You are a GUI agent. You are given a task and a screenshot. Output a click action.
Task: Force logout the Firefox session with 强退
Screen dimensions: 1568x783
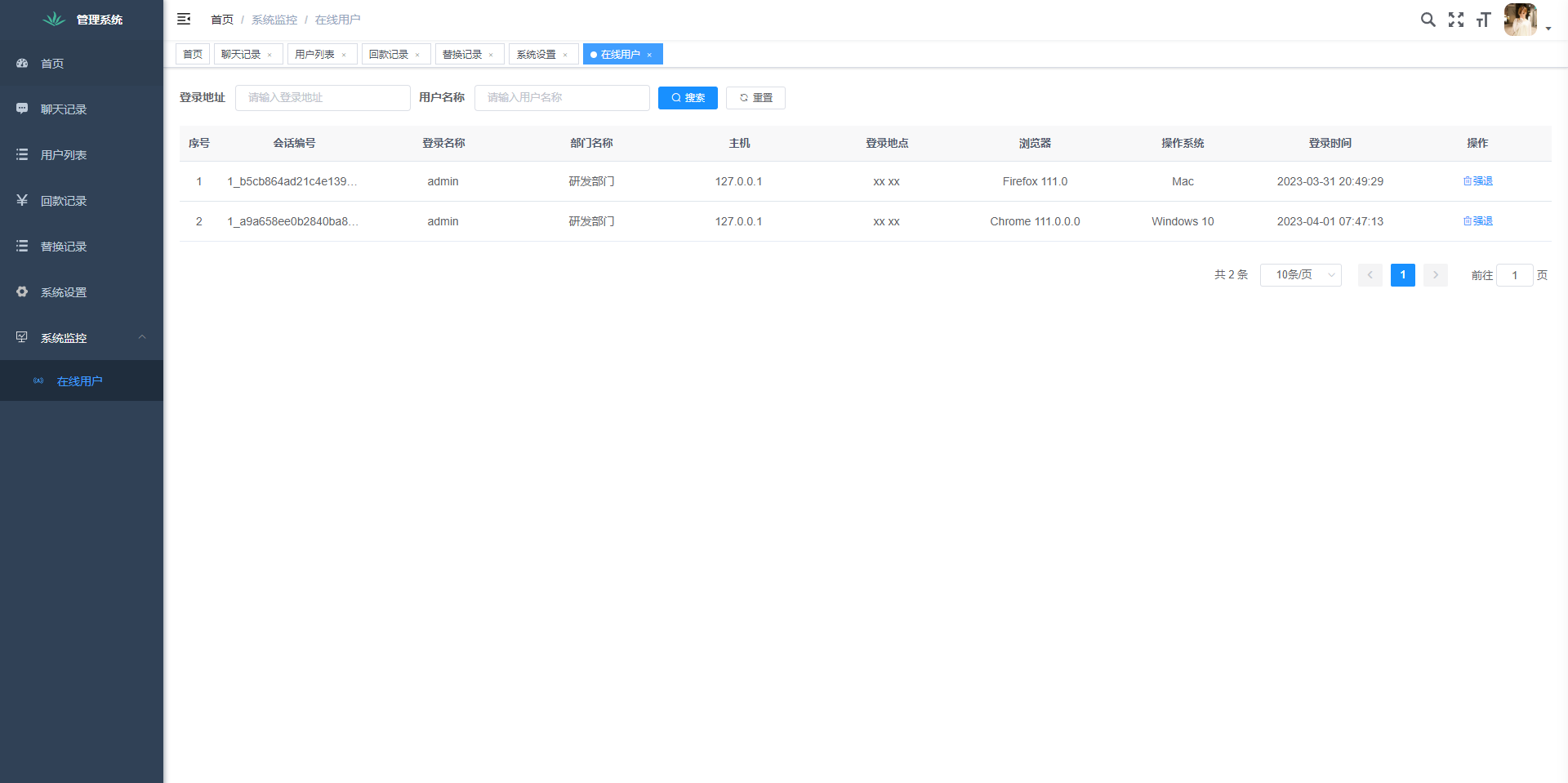[x=1477, y=181]
